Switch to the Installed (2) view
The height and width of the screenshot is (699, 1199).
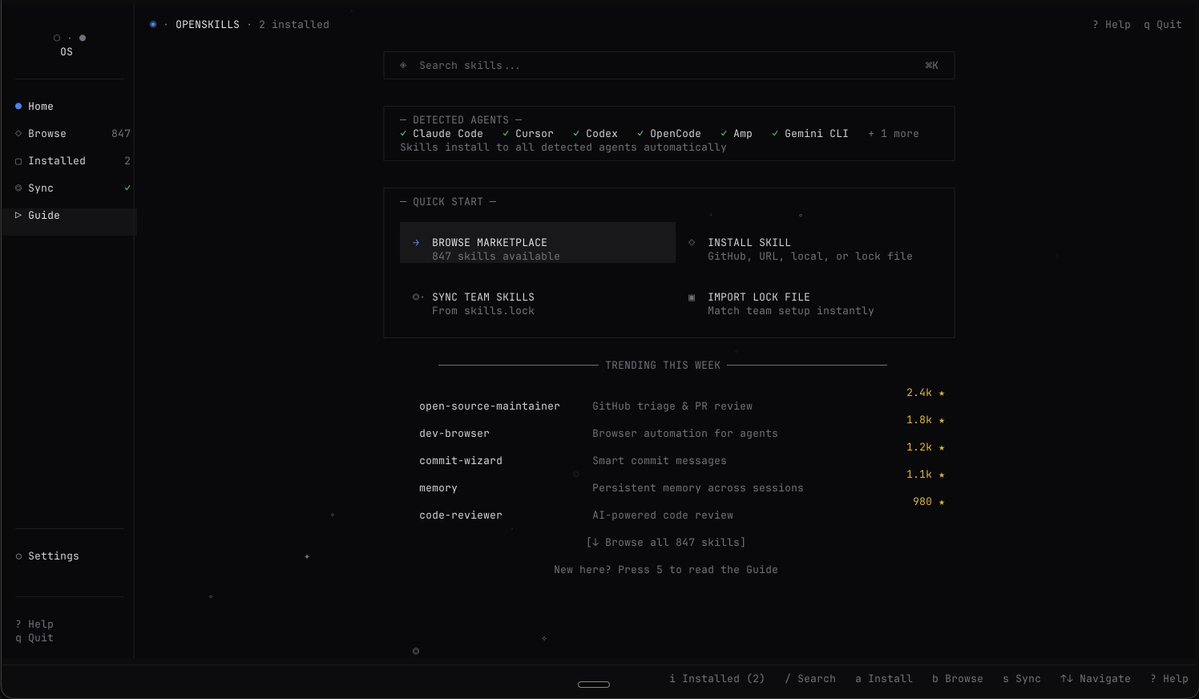[716, 678]
